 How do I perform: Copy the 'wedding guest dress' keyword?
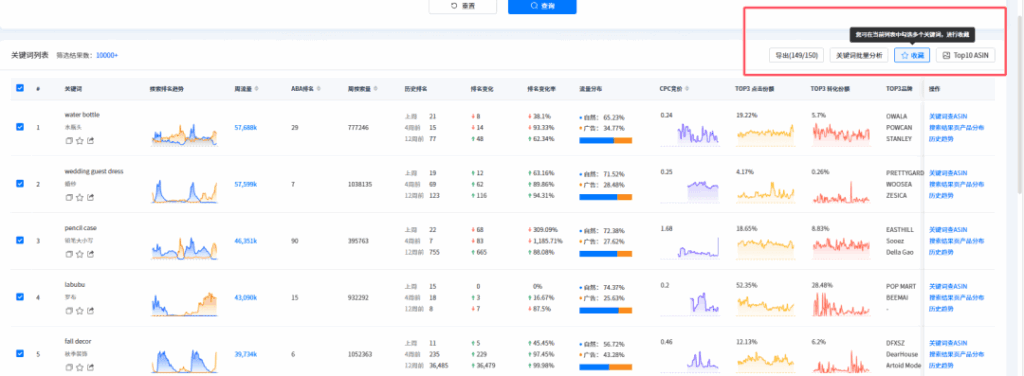click(x=69, y=197)
